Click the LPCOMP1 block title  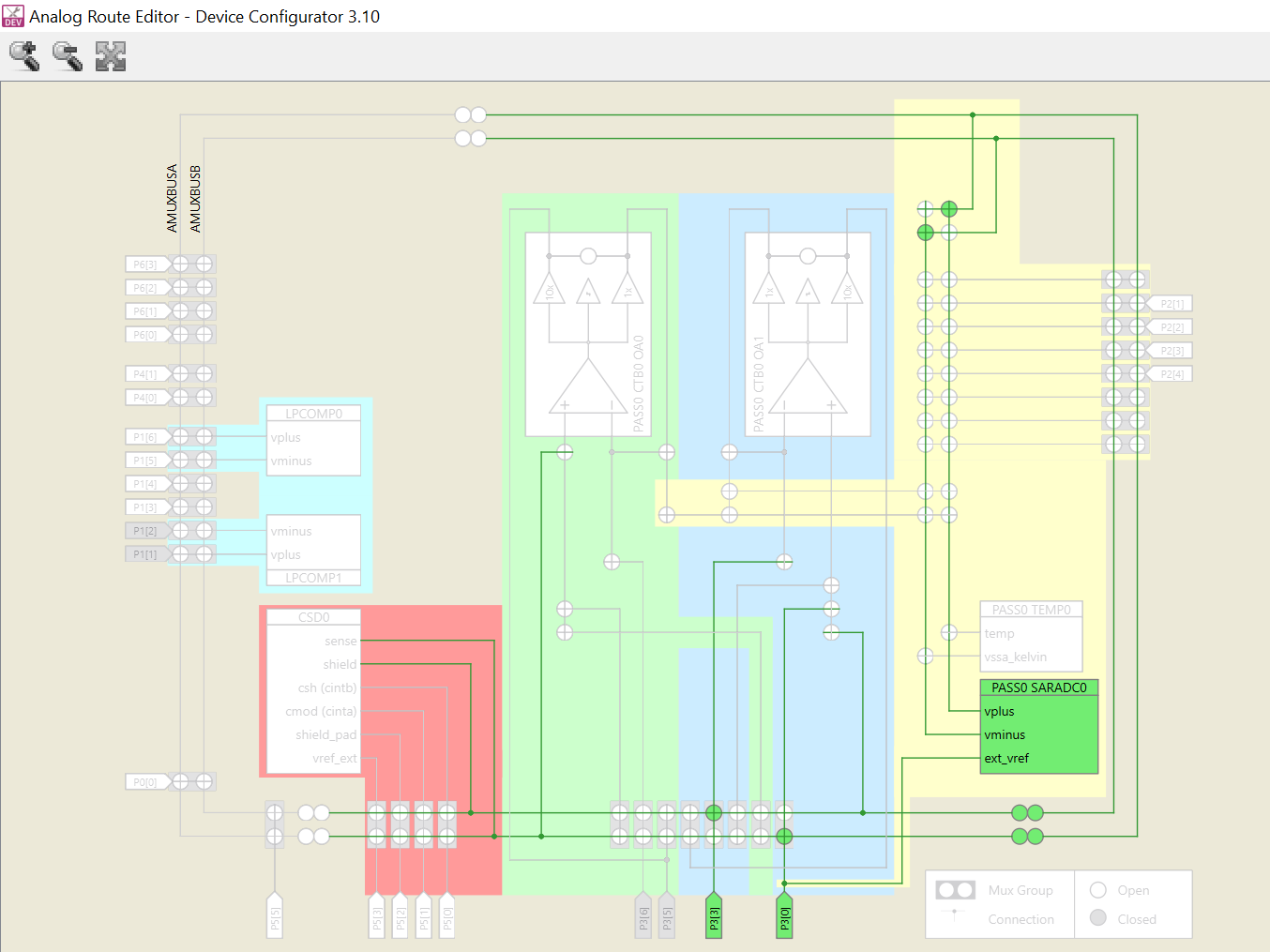(313, 578)
